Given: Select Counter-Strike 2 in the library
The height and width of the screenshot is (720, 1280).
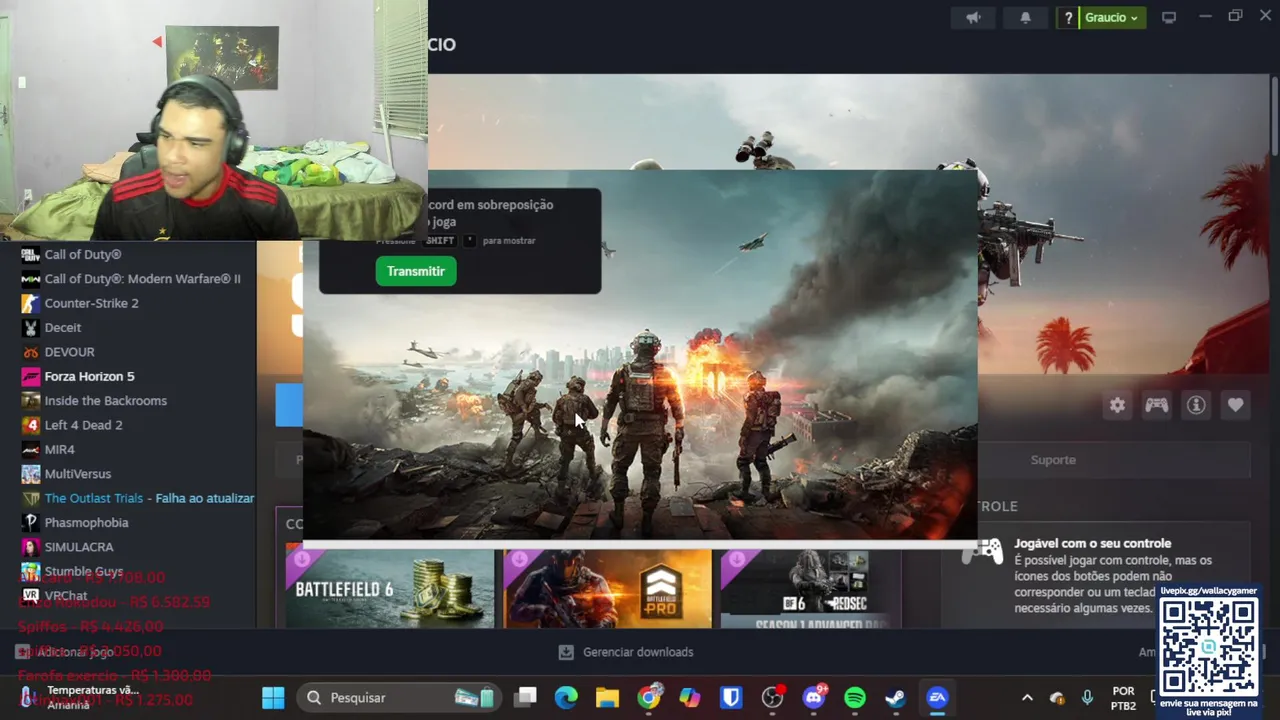Looking at the screenshot, I should (x=91, y=303).
